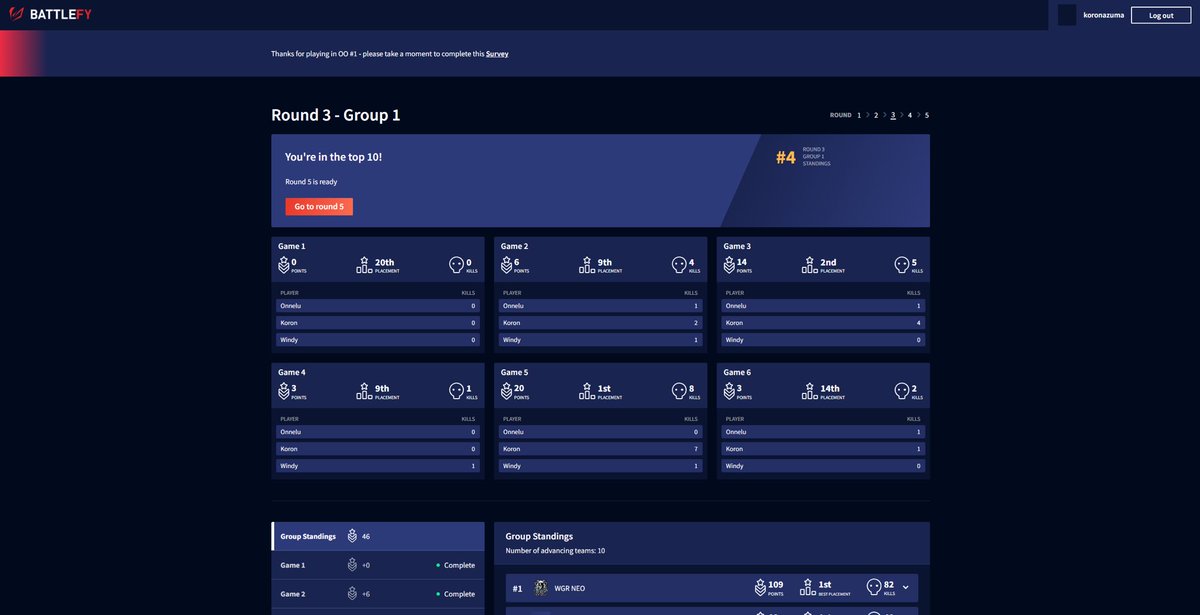1200x615 pixels.
Task: Select Koron row in Game 5
Action: 601,449
